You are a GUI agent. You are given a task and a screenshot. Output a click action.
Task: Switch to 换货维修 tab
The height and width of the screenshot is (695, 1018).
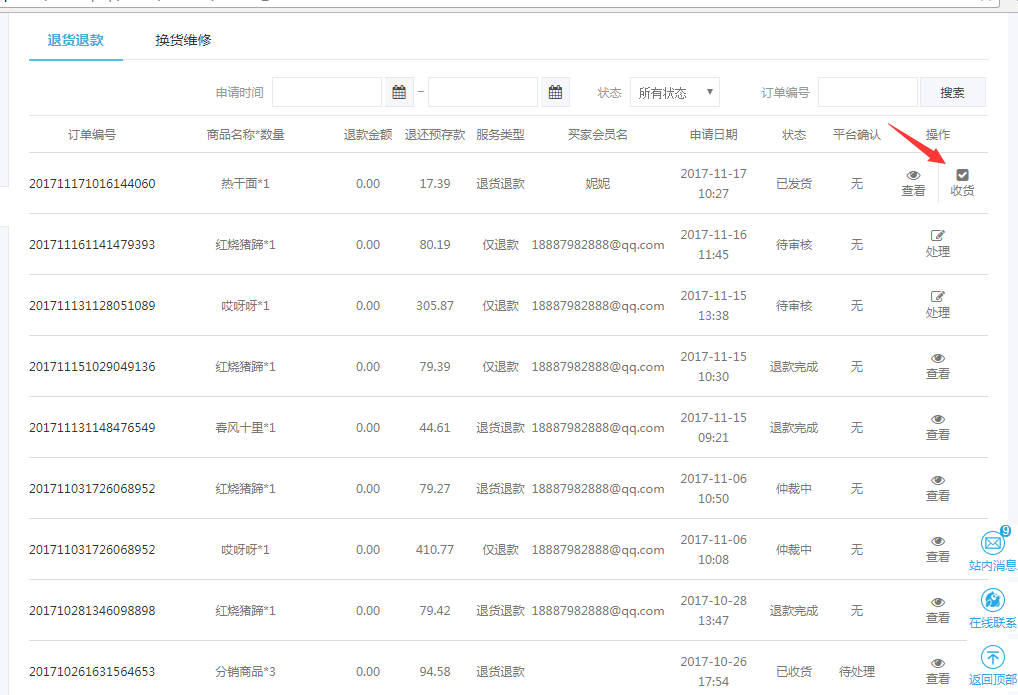[183, 41]
